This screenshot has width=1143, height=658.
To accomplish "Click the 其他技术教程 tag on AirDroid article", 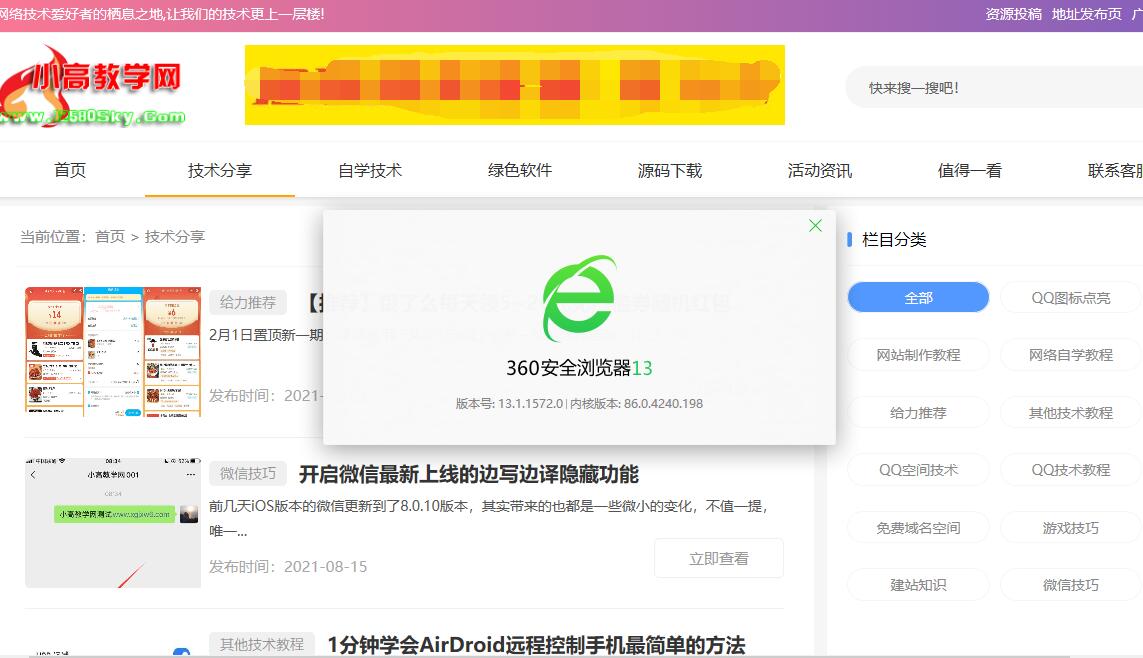I will point(262,644).
